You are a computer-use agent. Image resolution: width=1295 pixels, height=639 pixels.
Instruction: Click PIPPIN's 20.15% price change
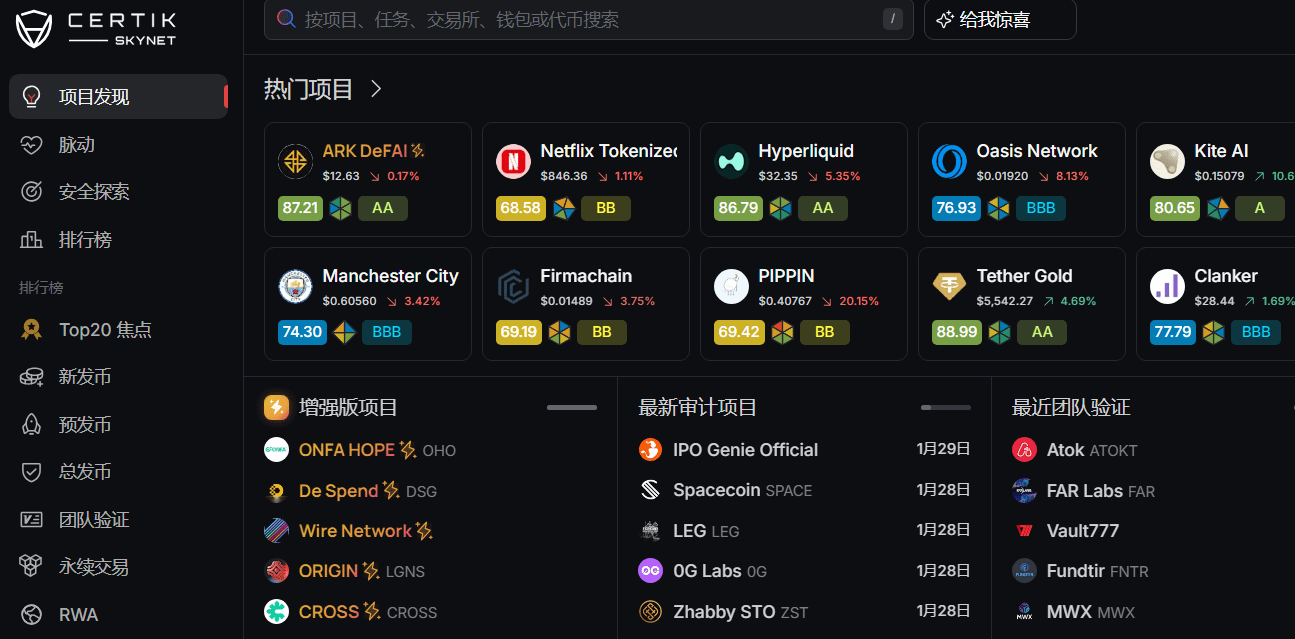click(x=851, y=301)
